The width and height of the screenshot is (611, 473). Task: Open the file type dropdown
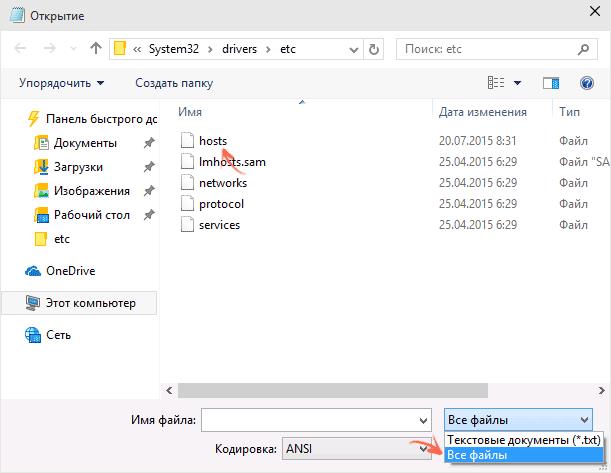518,419
